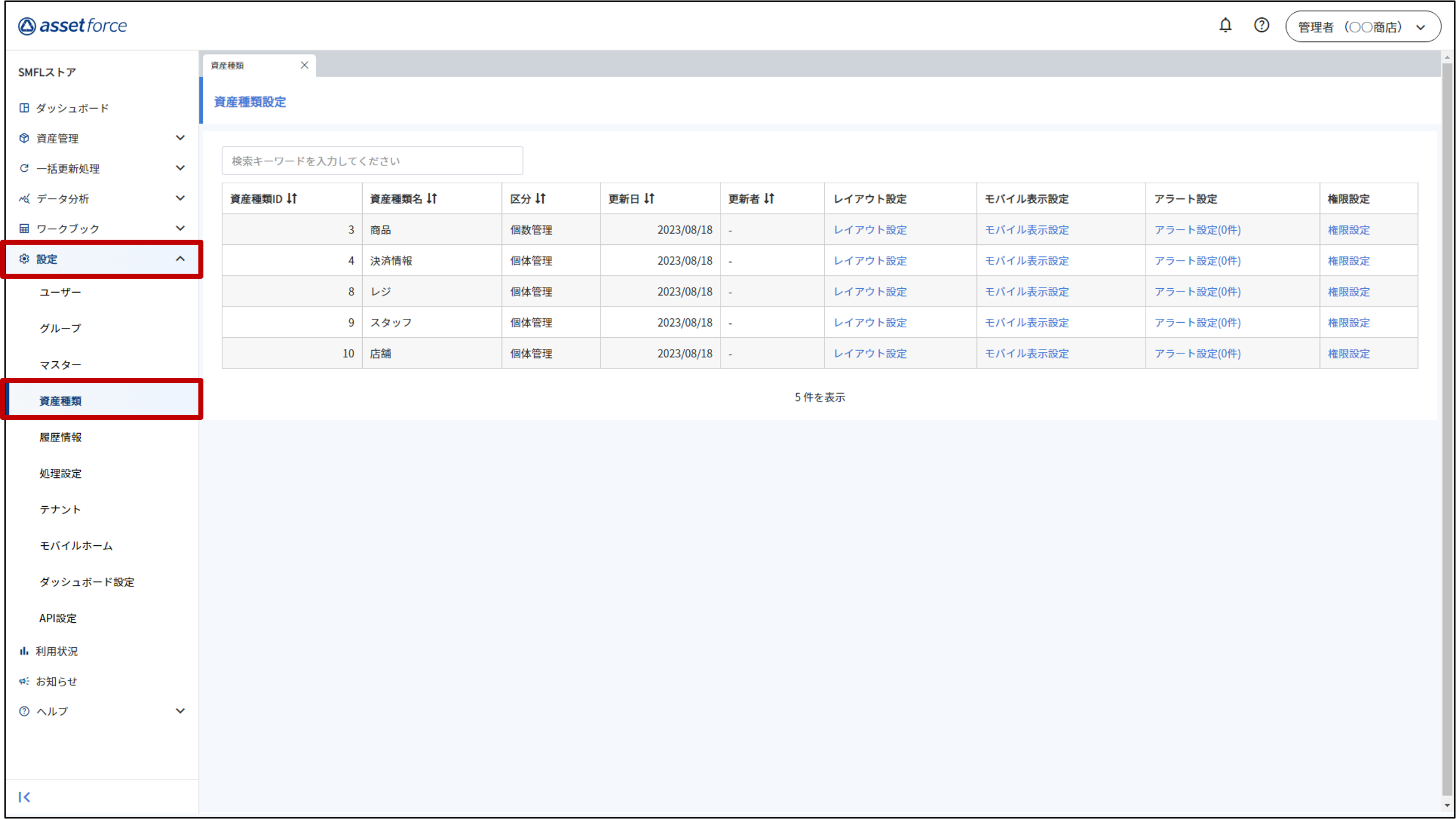Screen dimensions: 1456x819
Task: Sort by 資産種類名 column sort icon
Action: tap(432, 198)
